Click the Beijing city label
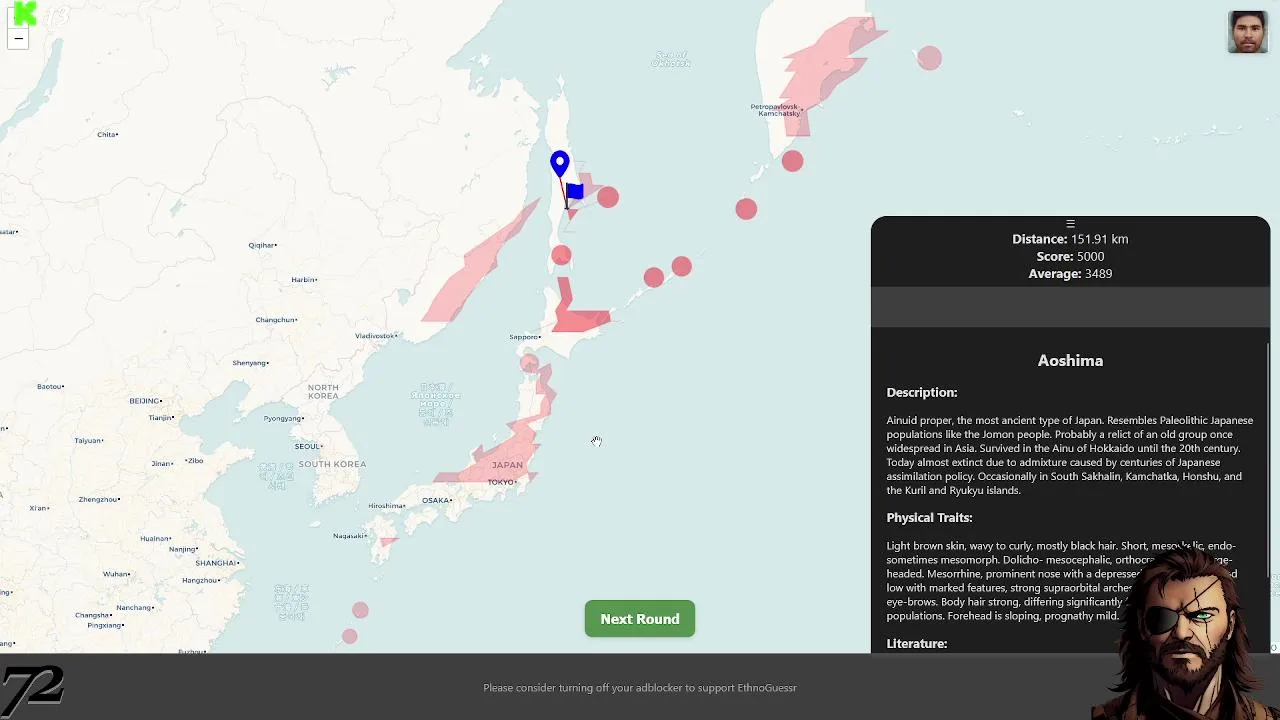The height and width of the screenshot is (720, 1280). coord(145,401)
